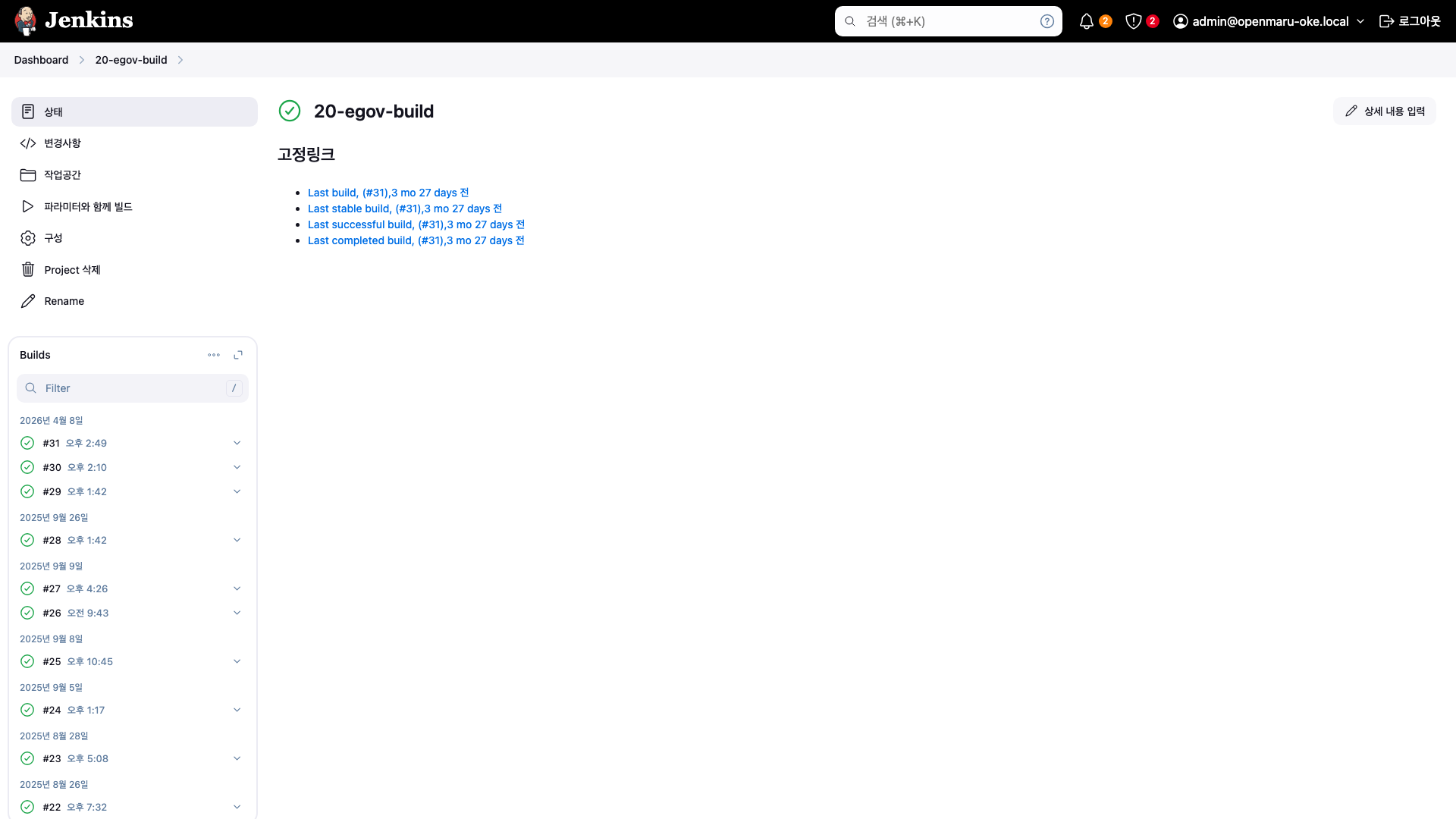The height and width of the screenshot is (819, 1456).
Task: Open Builds panel three-dots menu
Action: [214, 355]
